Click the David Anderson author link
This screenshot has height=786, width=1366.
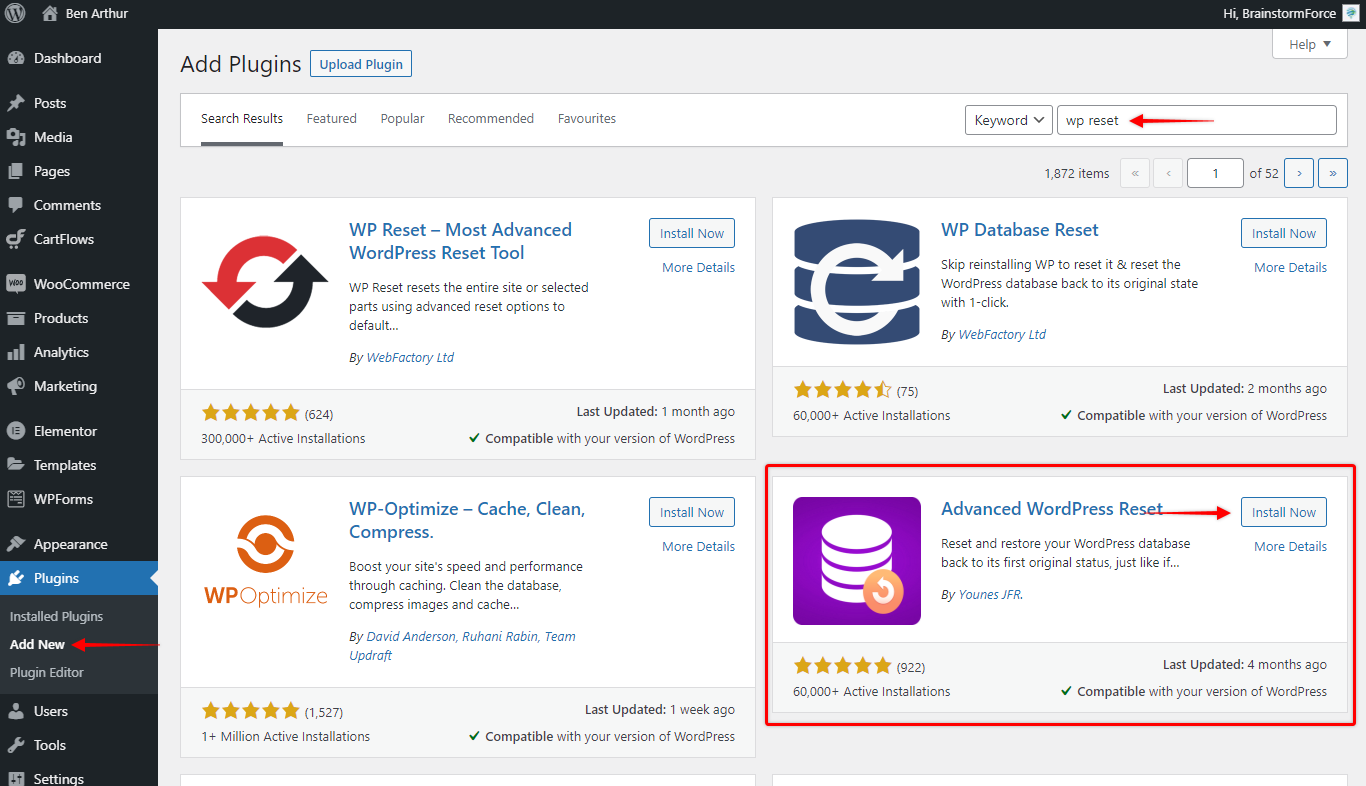pos(412,636)
